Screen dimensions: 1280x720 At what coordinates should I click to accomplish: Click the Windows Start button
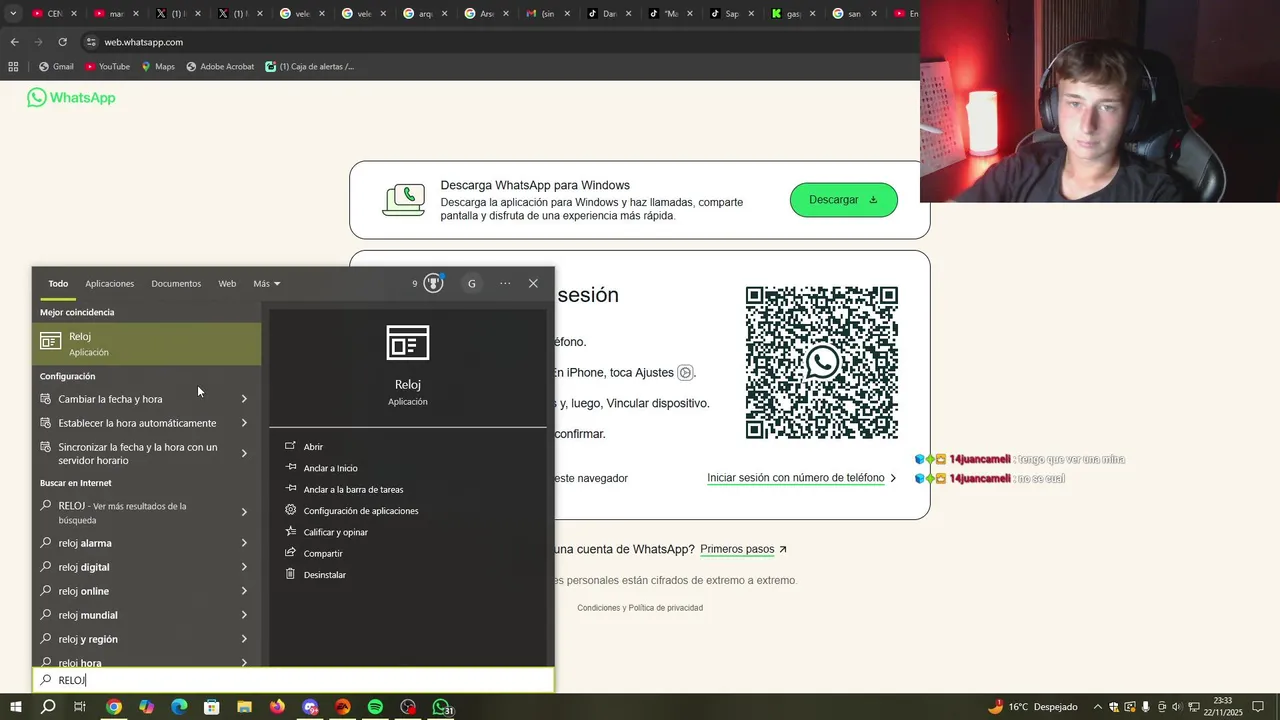[x=15, y=707]
